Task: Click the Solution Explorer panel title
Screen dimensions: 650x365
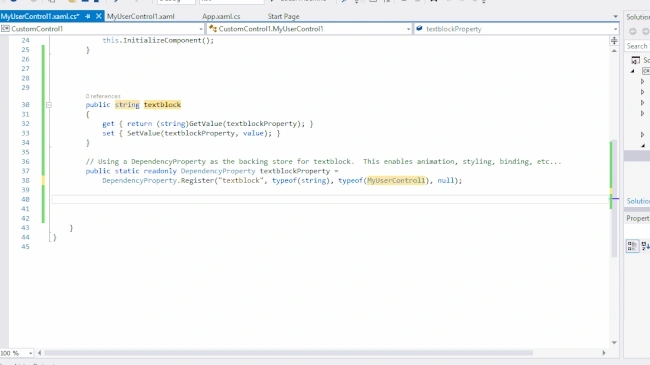Action: (638, 17)
